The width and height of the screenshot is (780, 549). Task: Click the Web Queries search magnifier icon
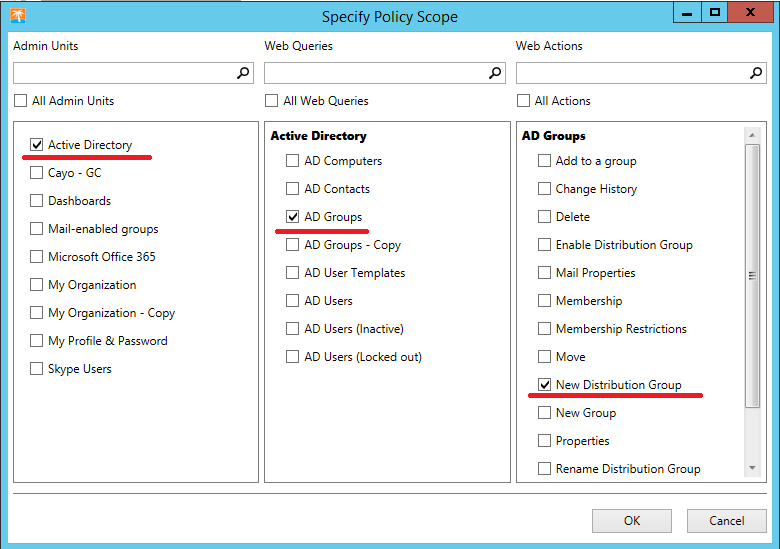pos(494,73)
